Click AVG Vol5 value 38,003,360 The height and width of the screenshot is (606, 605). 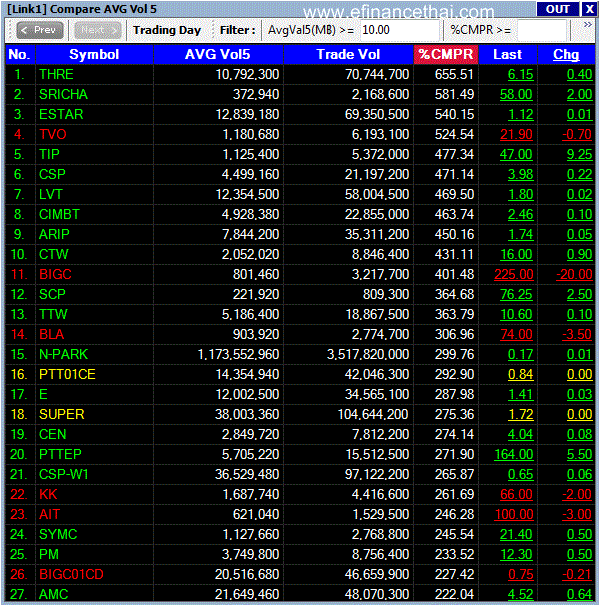247,414
